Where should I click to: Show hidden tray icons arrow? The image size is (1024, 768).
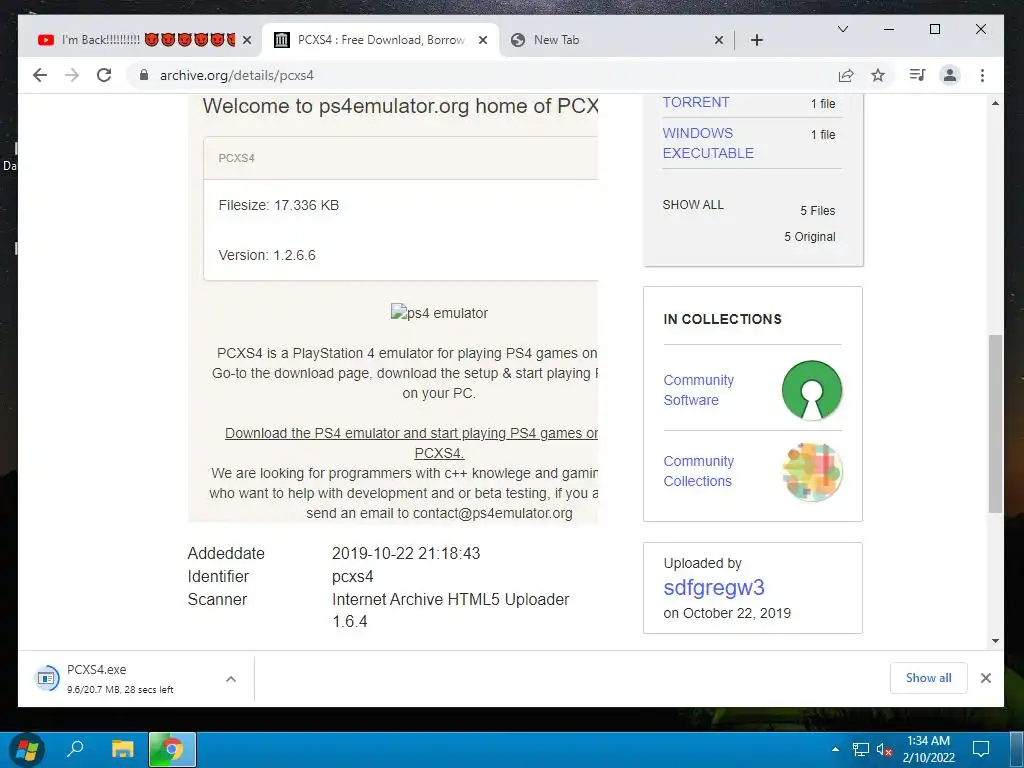835,749
